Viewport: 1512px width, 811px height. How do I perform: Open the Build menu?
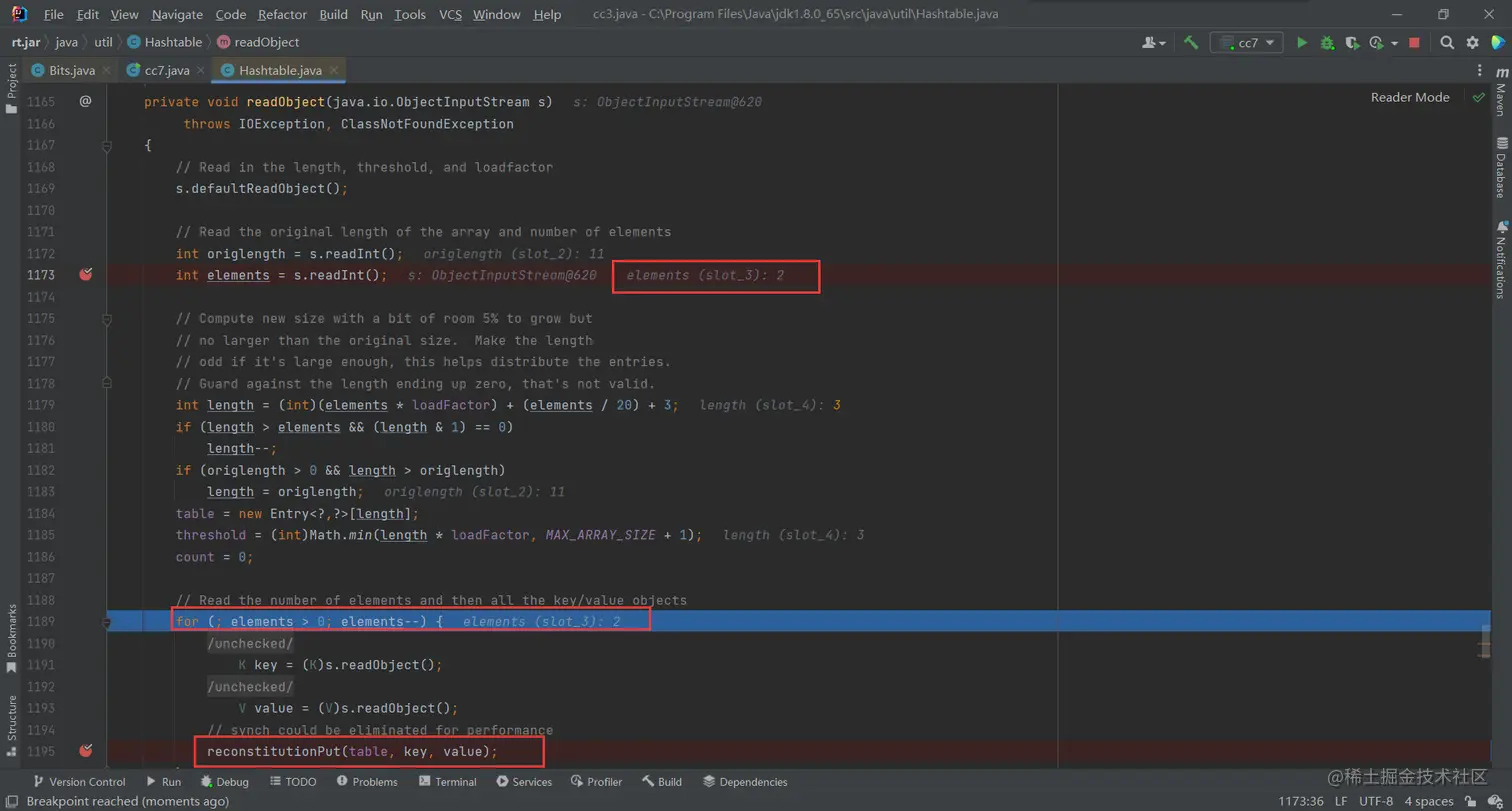point(334,15)
